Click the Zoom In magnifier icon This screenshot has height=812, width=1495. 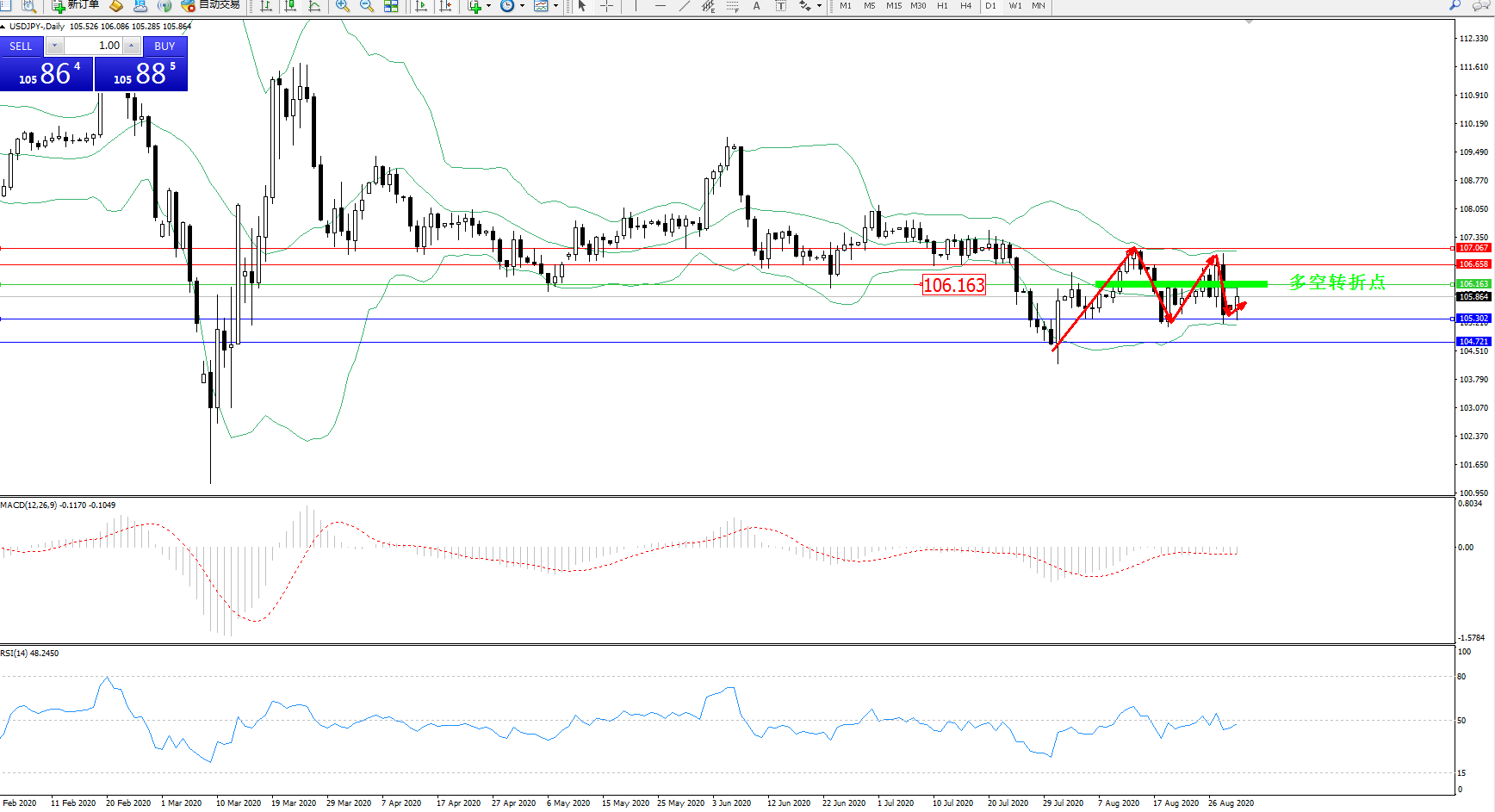[343, 6]
